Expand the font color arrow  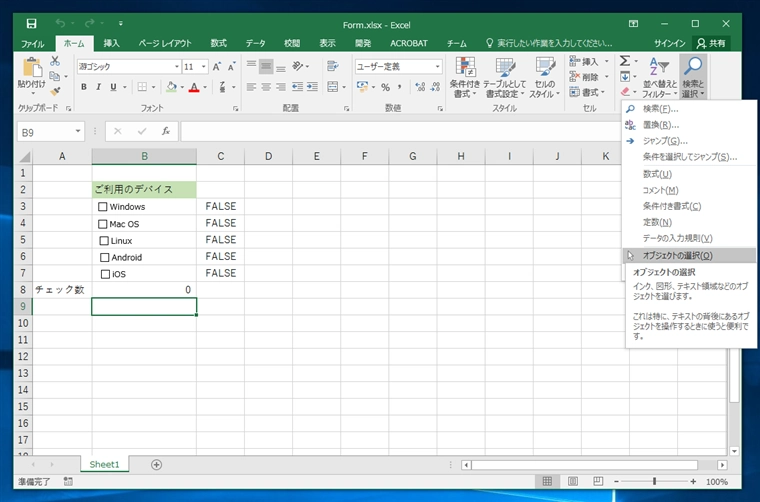pyautogui.click(x=205, y=87)
